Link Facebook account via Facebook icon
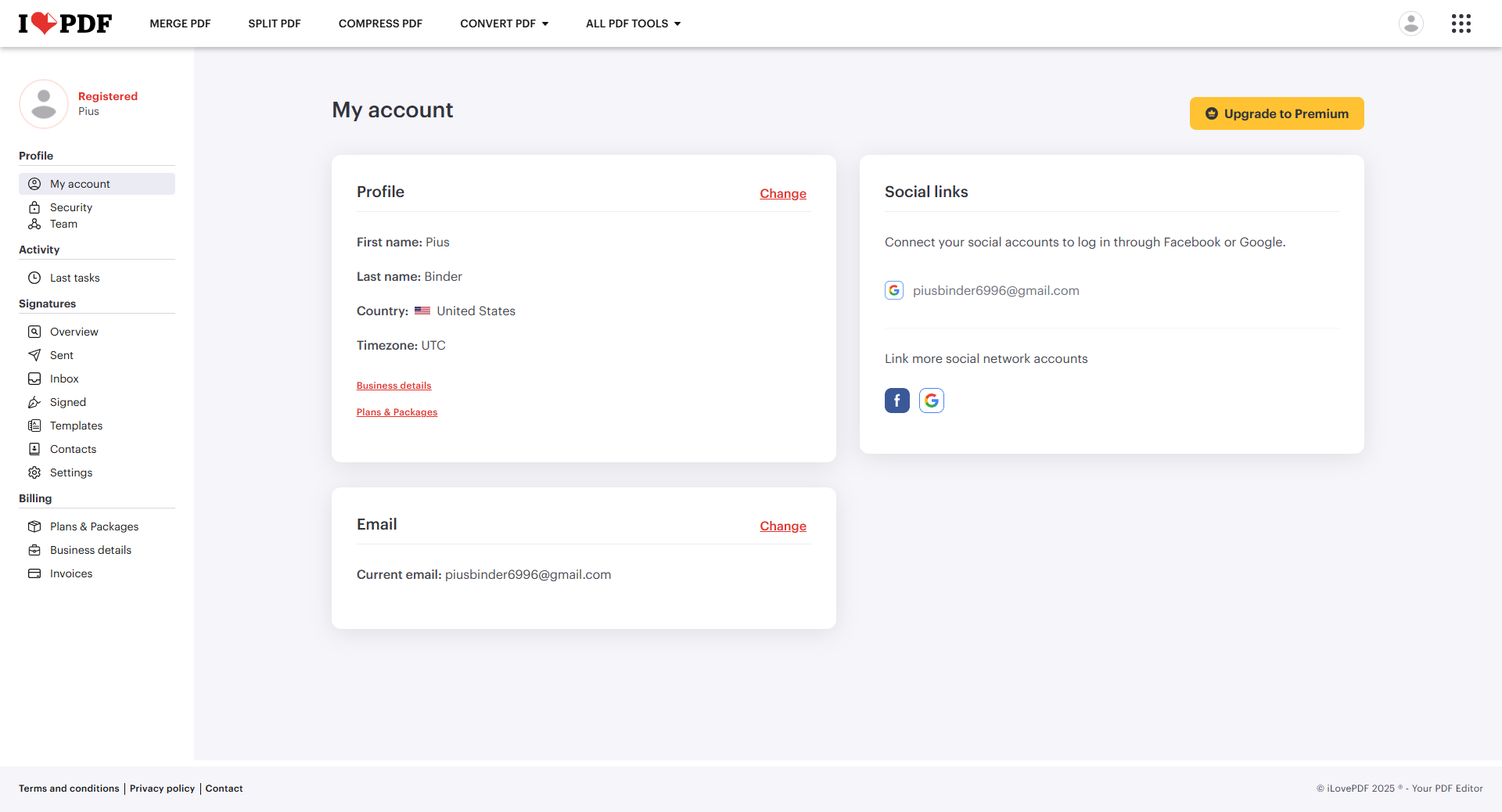Image resolution: width=1502 pixels, height=812 pixels. pos(897,401)
